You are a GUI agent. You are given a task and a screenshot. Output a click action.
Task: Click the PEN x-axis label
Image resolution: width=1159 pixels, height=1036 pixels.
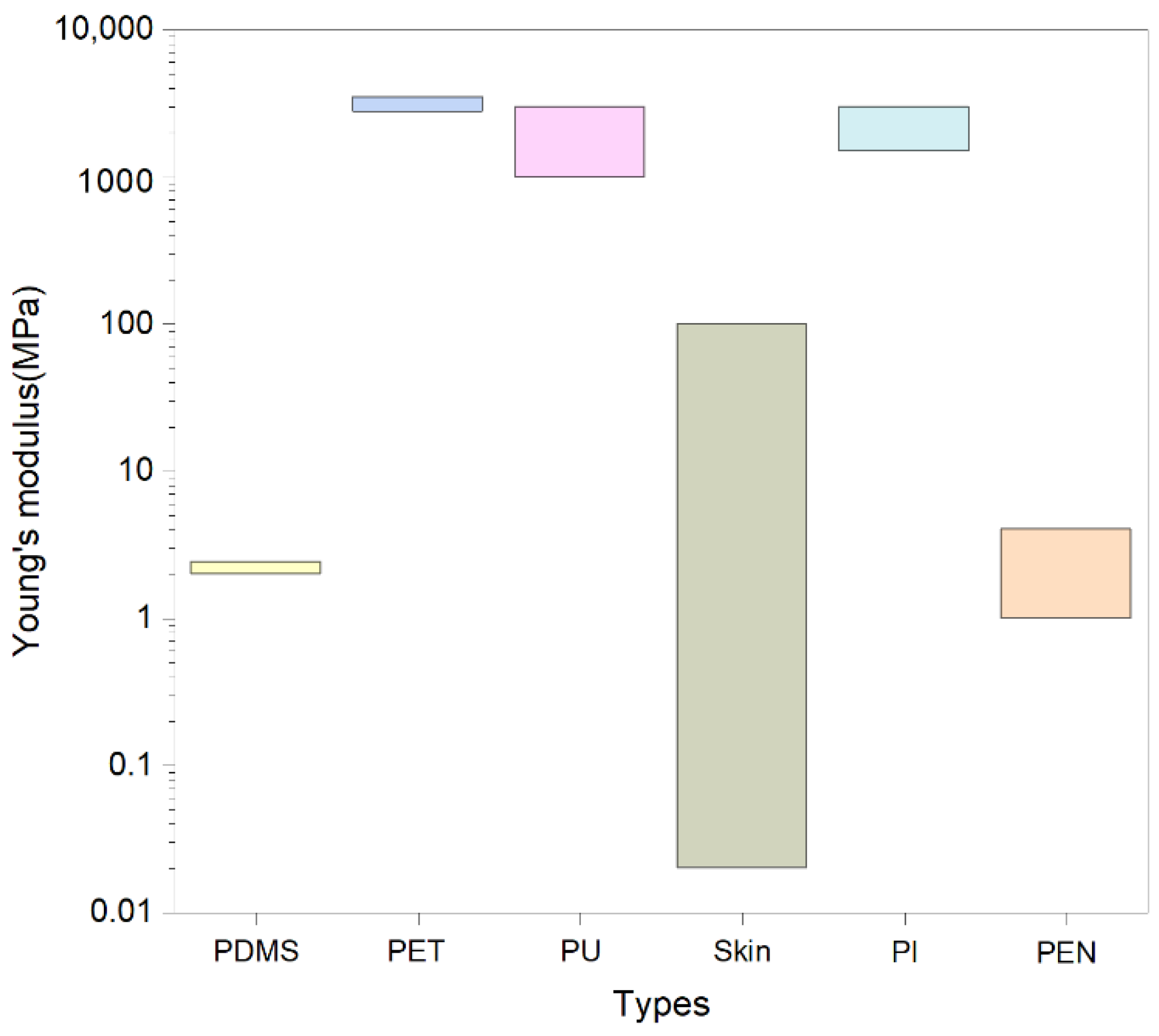click(1066, 953)
